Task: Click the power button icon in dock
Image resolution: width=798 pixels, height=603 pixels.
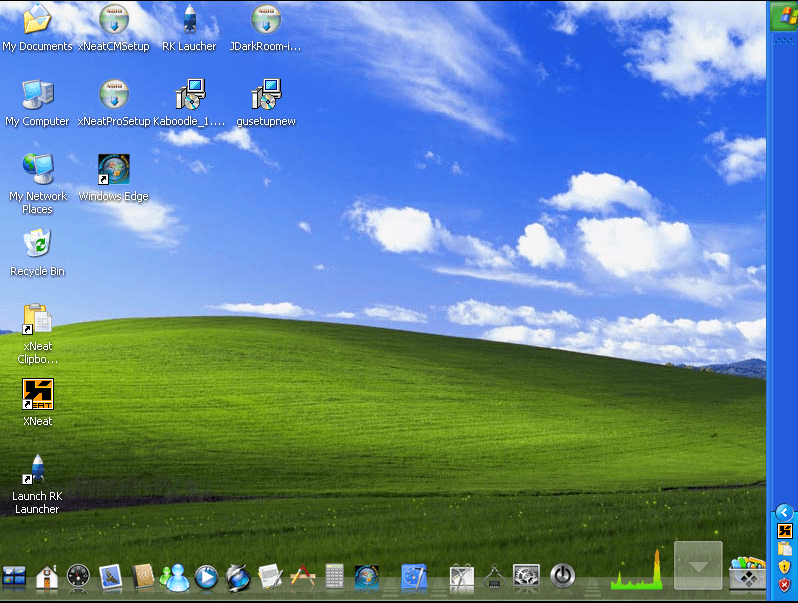Action: click(x=562, y=576)
